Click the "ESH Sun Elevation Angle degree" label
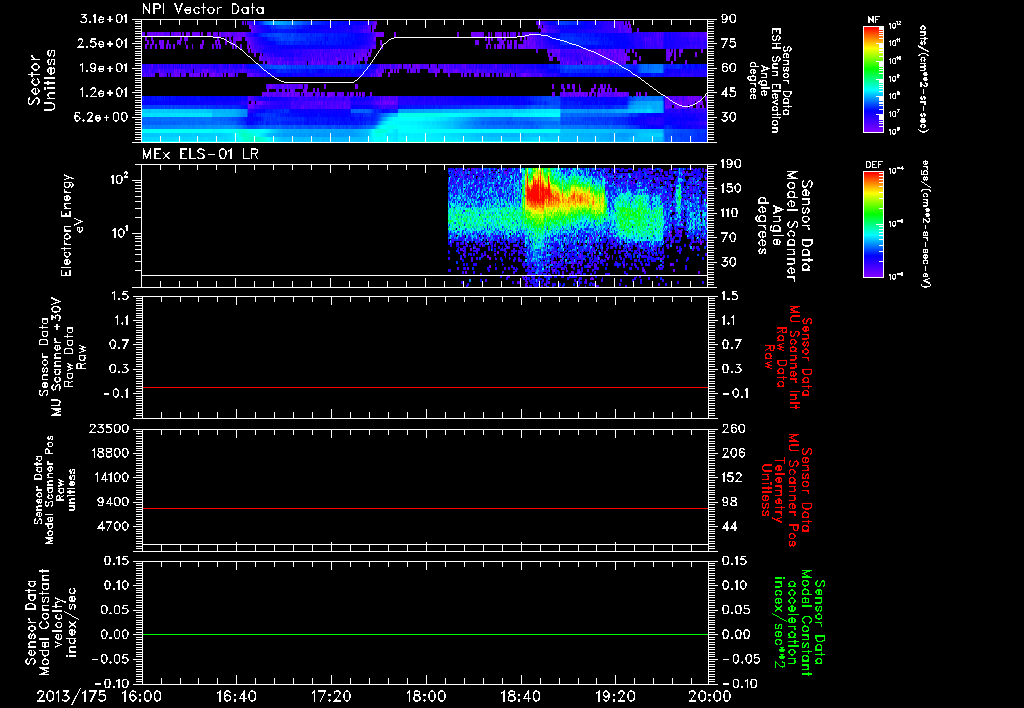The width and height of the screenshot is (1024, 708). click(x=771, y=80)
